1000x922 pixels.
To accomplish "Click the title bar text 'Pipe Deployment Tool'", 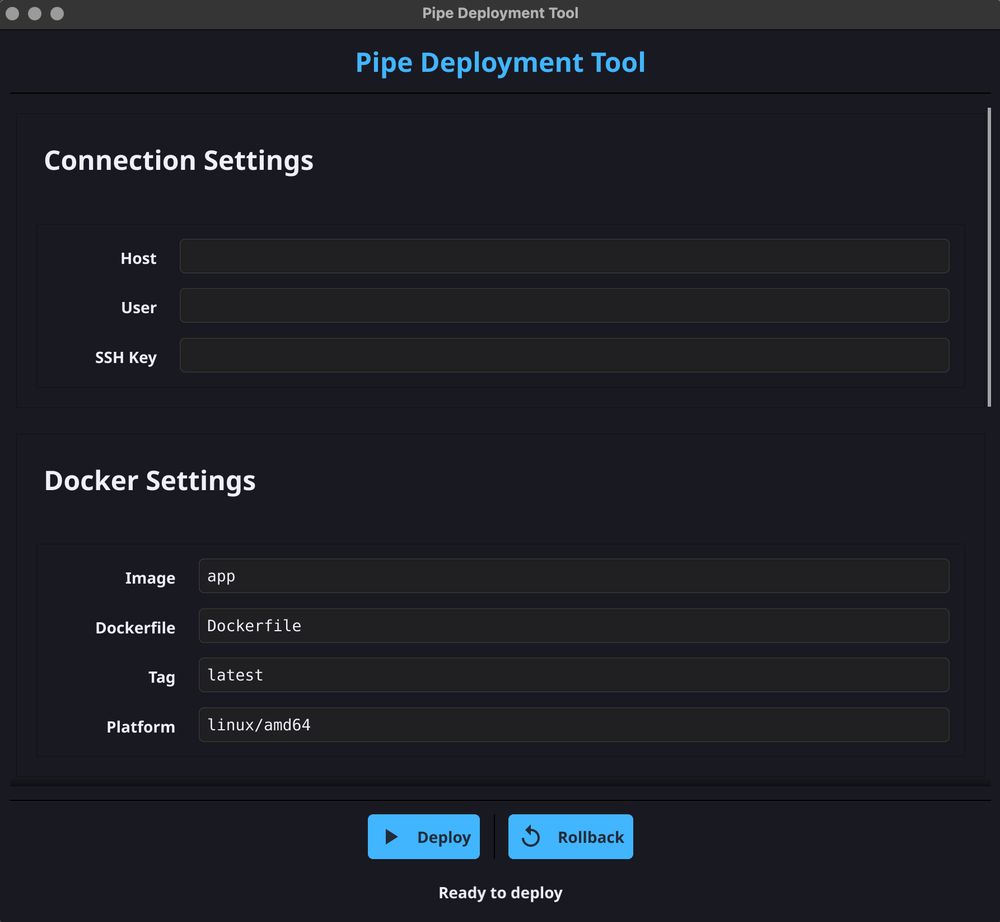I will point(500,13).
